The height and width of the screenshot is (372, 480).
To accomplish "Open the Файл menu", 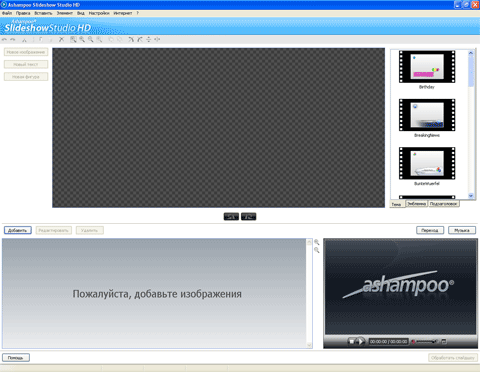I will pos(7,13).
